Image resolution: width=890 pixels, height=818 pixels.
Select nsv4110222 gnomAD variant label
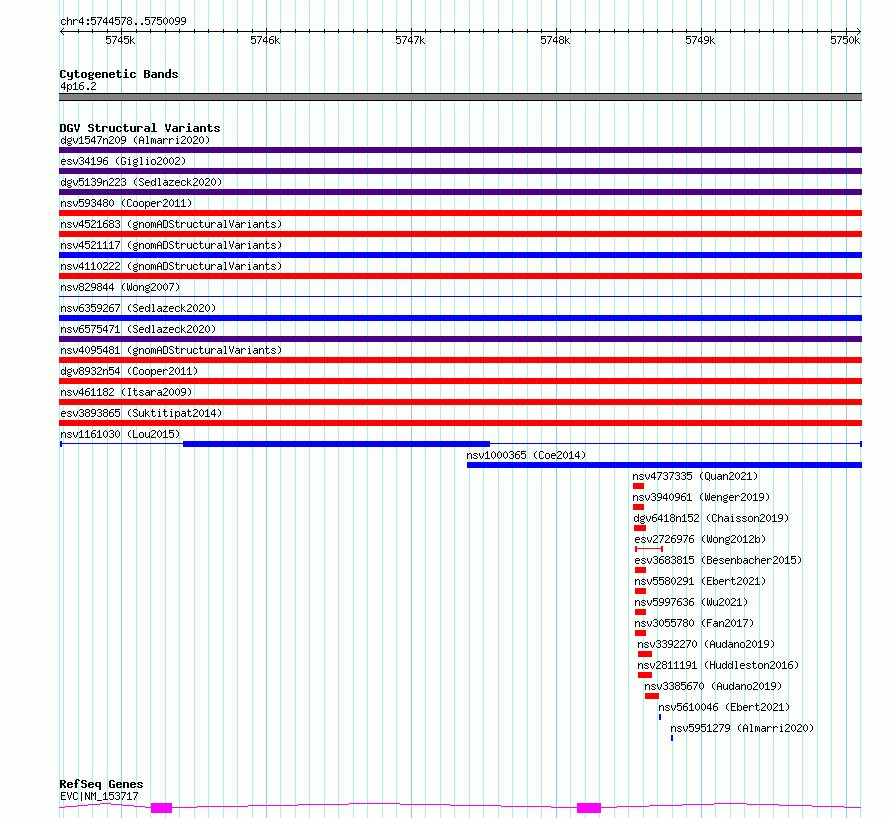coord(171,266)
